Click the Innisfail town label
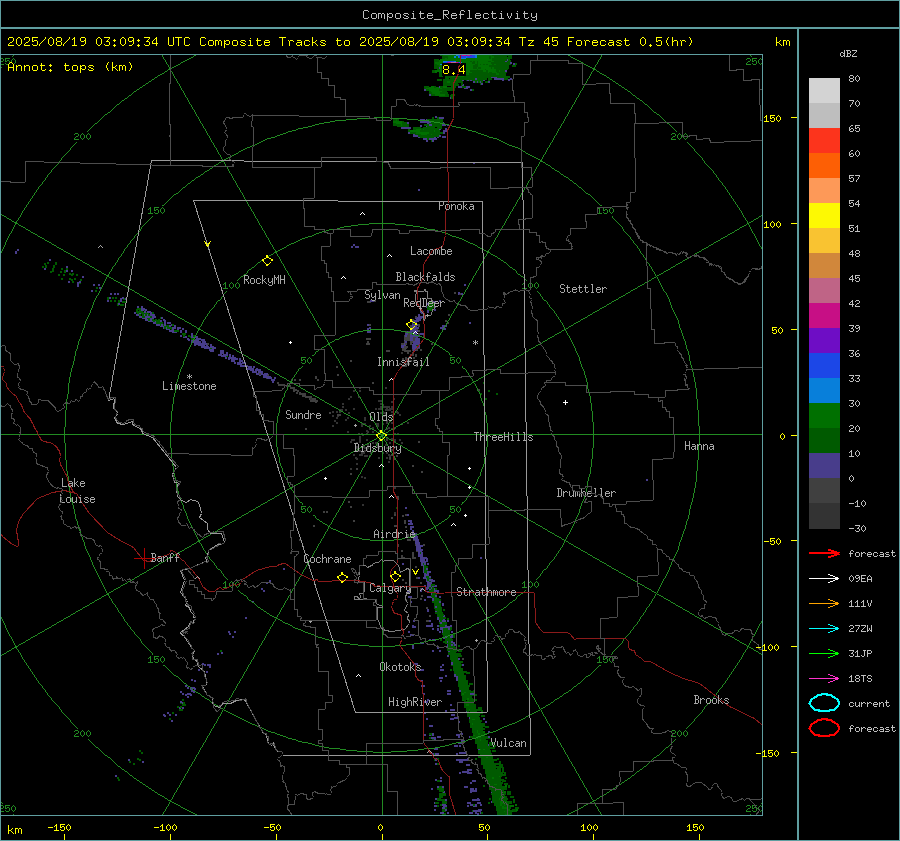The width and height of the screenshot is (900, 841). point(403,362)
